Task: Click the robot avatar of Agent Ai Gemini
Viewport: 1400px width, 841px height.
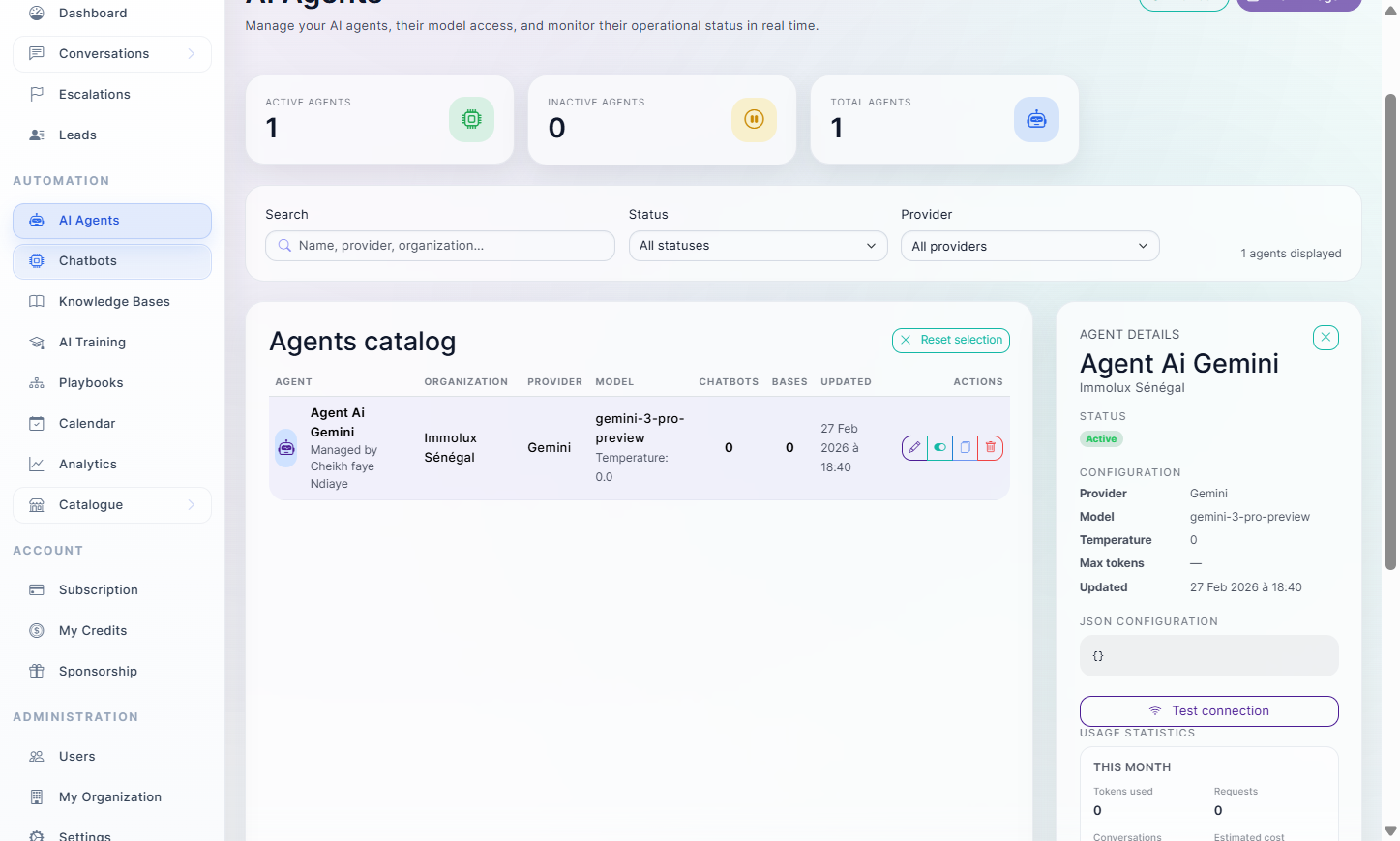Action: (x=286, y=448)
